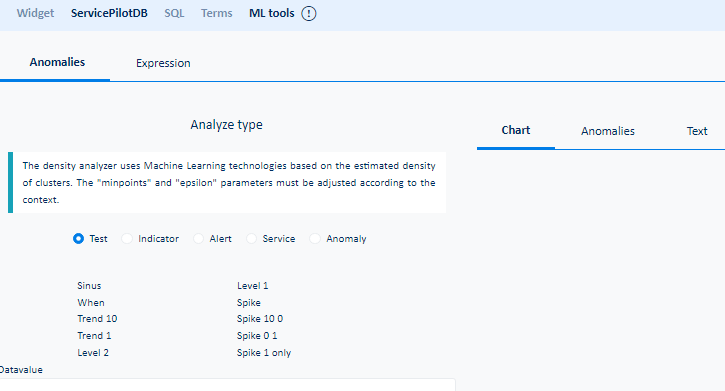Click the density analyzer description text

tap(229, 183)
